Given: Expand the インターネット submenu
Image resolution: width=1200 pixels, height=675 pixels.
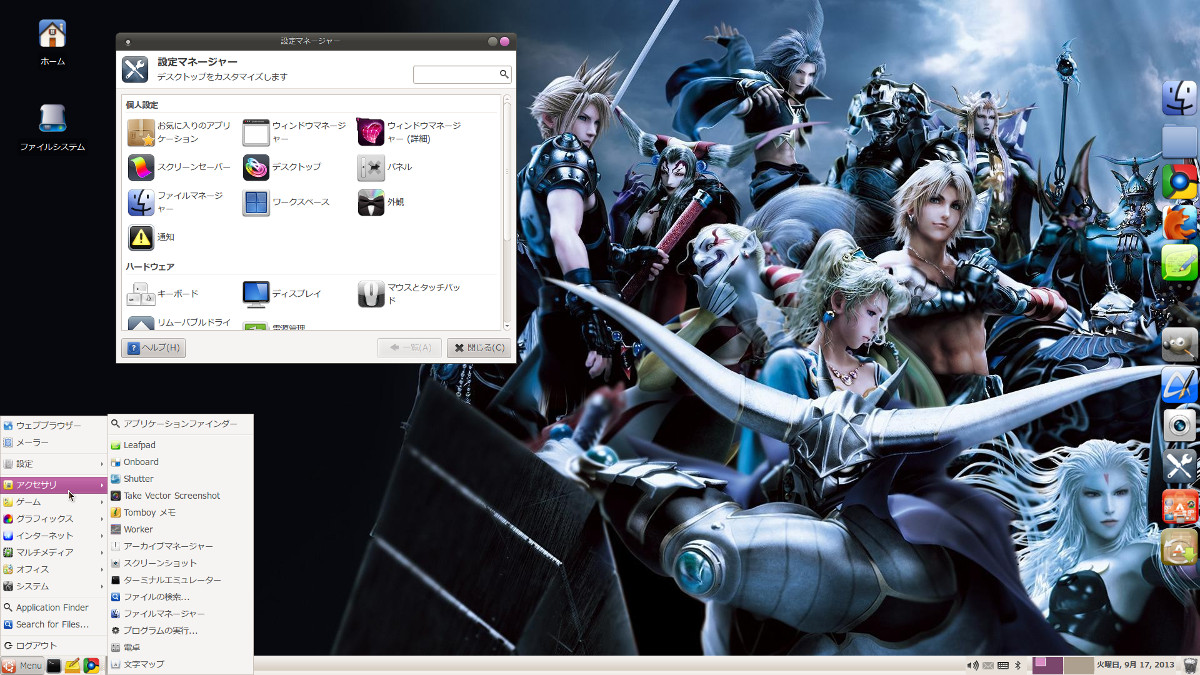Looking at the screenshot, I should tap(53, 536).
